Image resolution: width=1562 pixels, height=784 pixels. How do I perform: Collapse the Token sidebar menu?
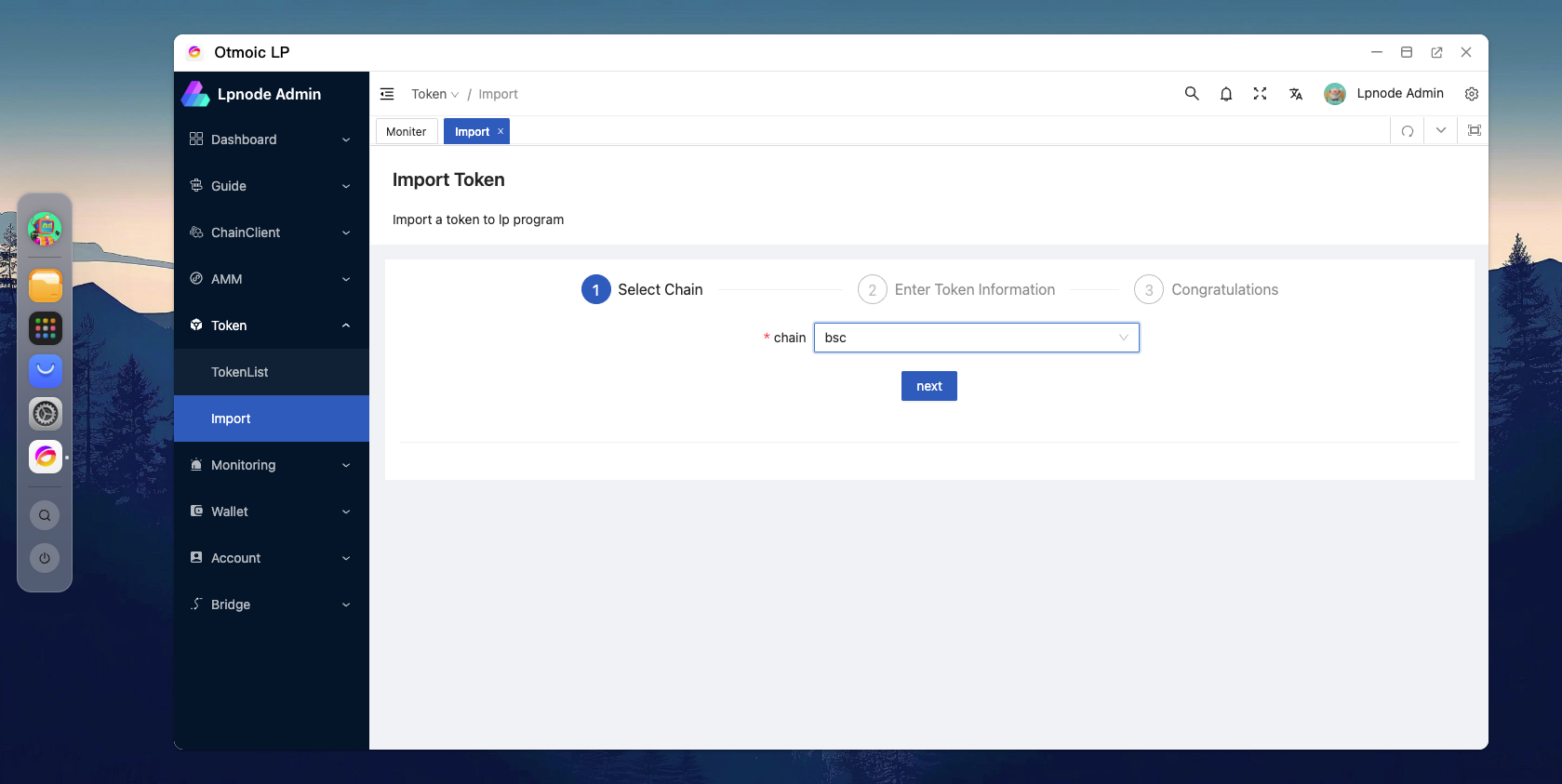(x=271, y=326)
